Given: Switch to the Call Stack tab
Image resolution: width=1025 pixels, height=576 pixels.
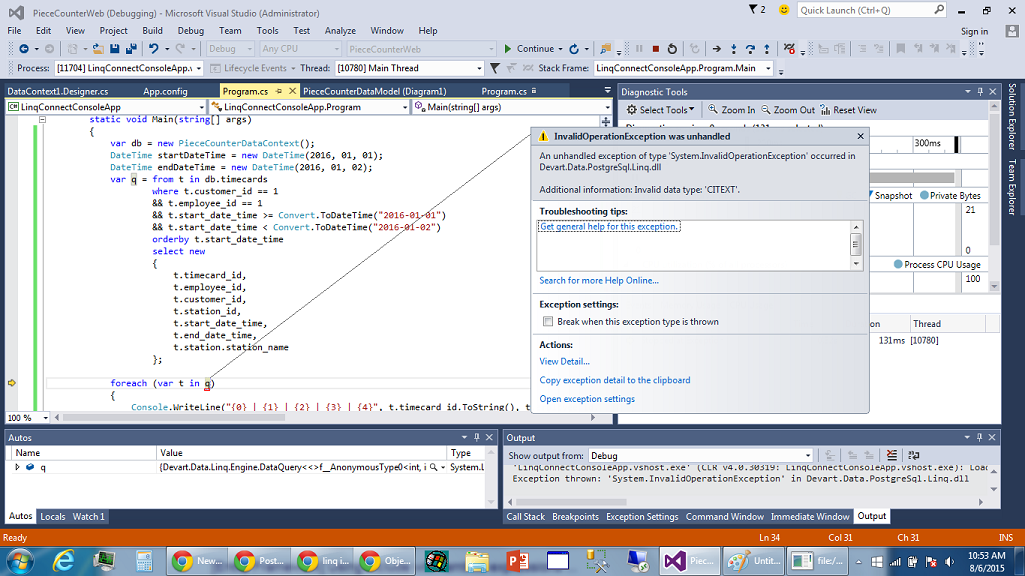Looking at the screenshot, I should click(526, 517).
